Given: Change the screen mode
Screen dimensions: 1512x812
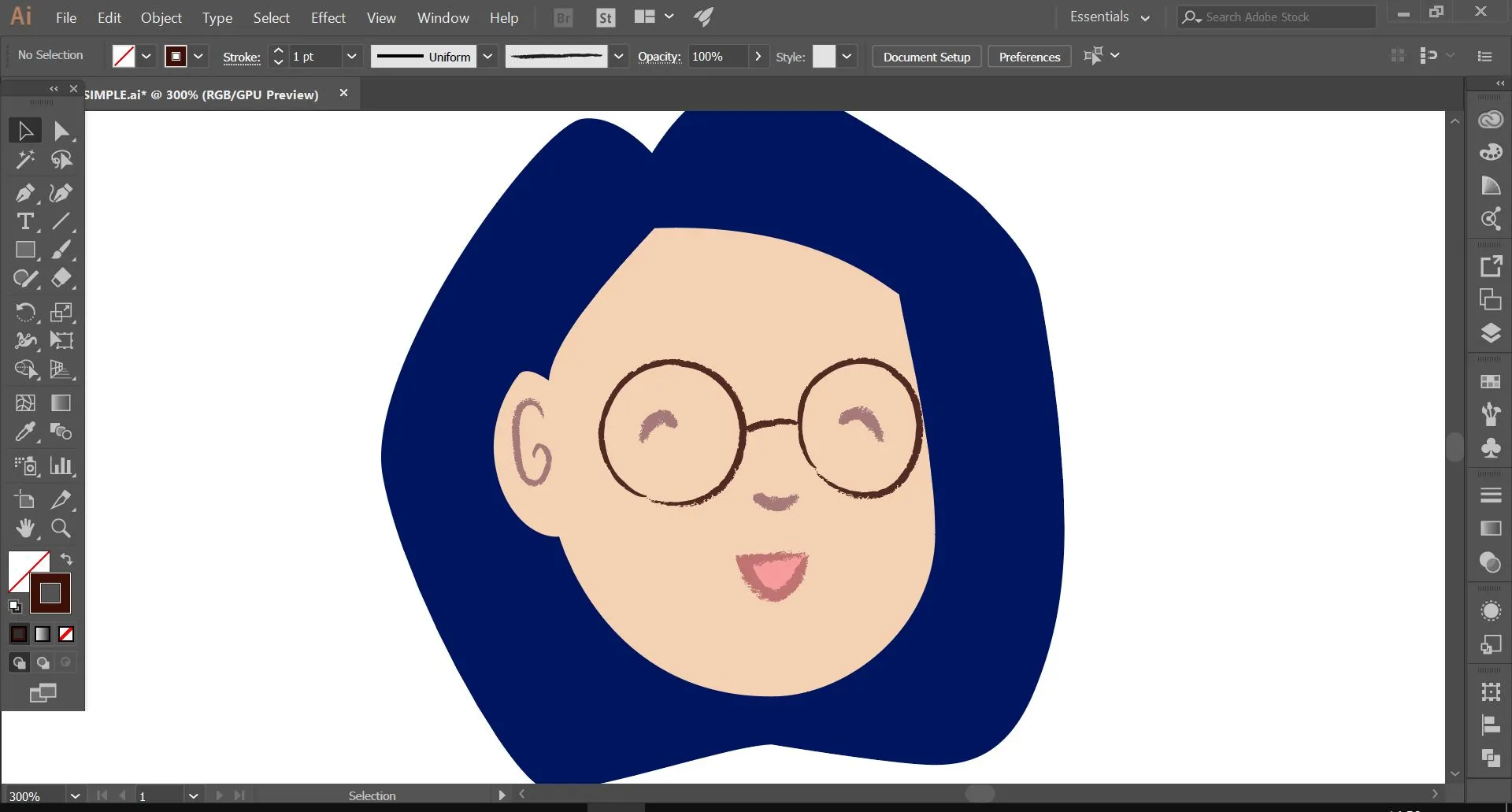Looking at the screenshot, I should point(43,693).
